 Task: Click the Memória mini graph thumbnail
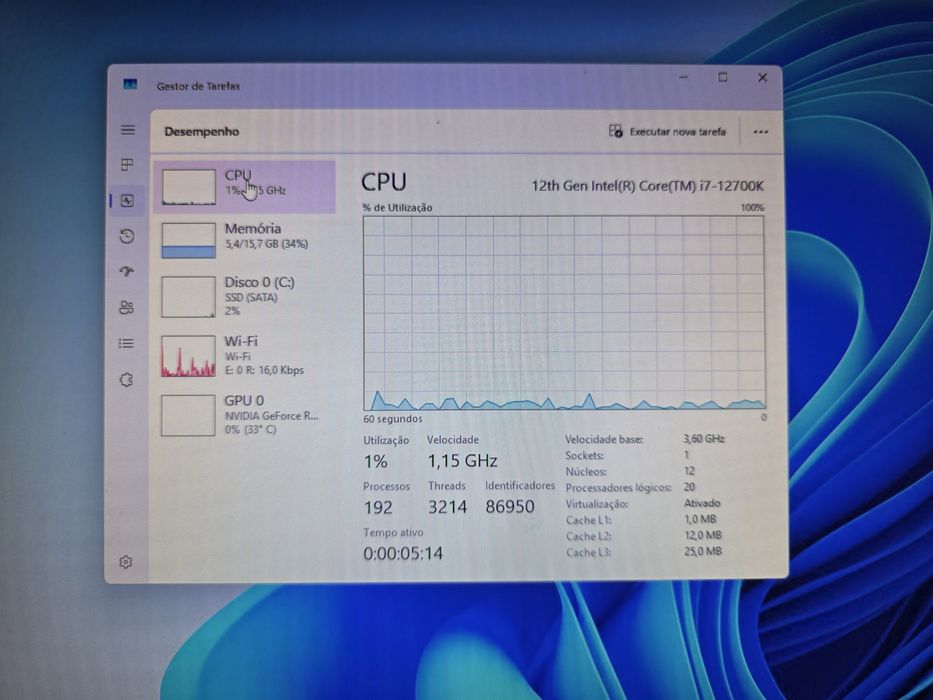tap(189, 240)
